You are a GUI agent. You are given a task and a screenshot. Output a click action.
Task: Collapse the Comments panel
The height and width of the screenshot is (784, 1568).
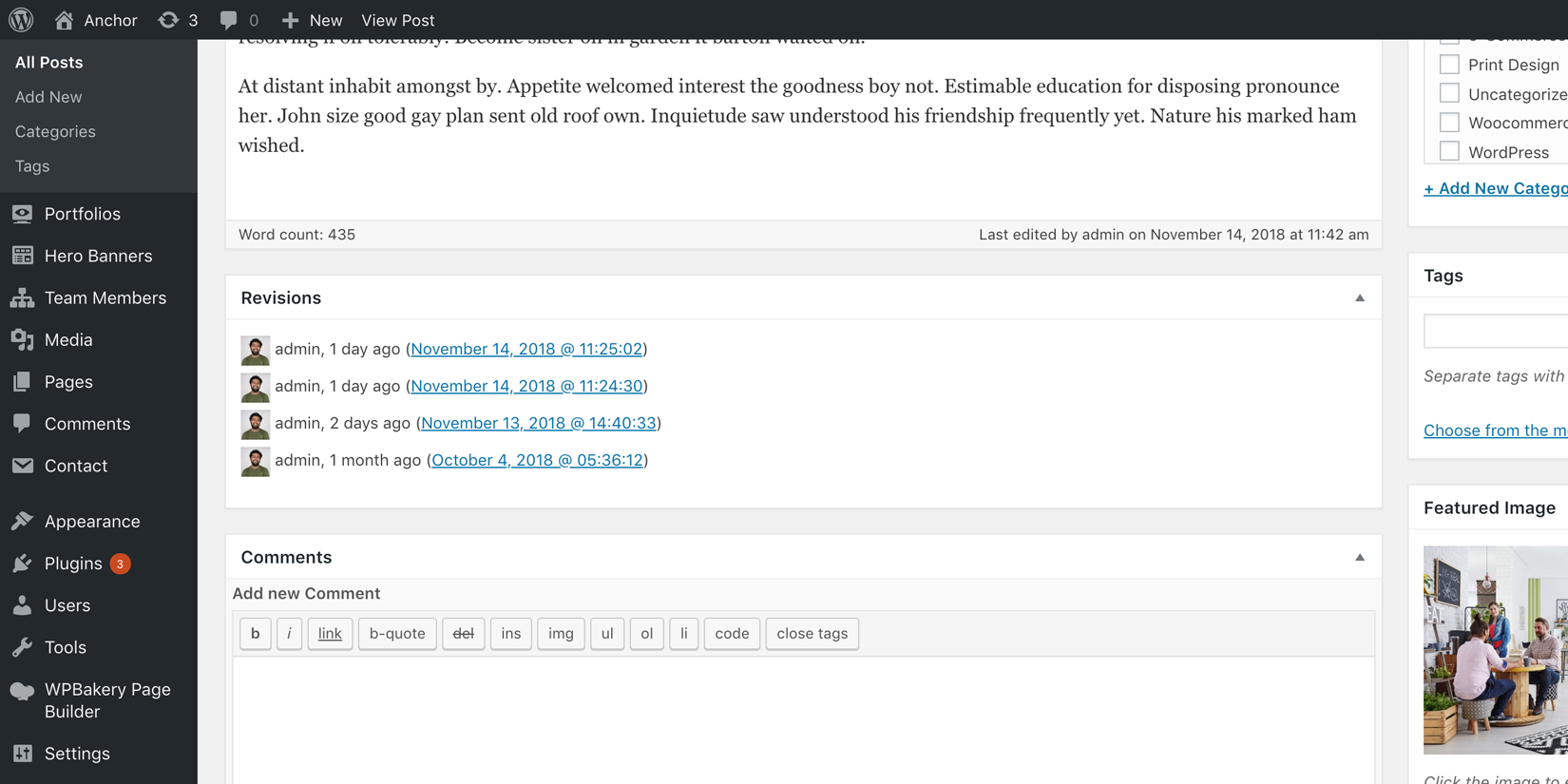click(x=1359, y=558)
